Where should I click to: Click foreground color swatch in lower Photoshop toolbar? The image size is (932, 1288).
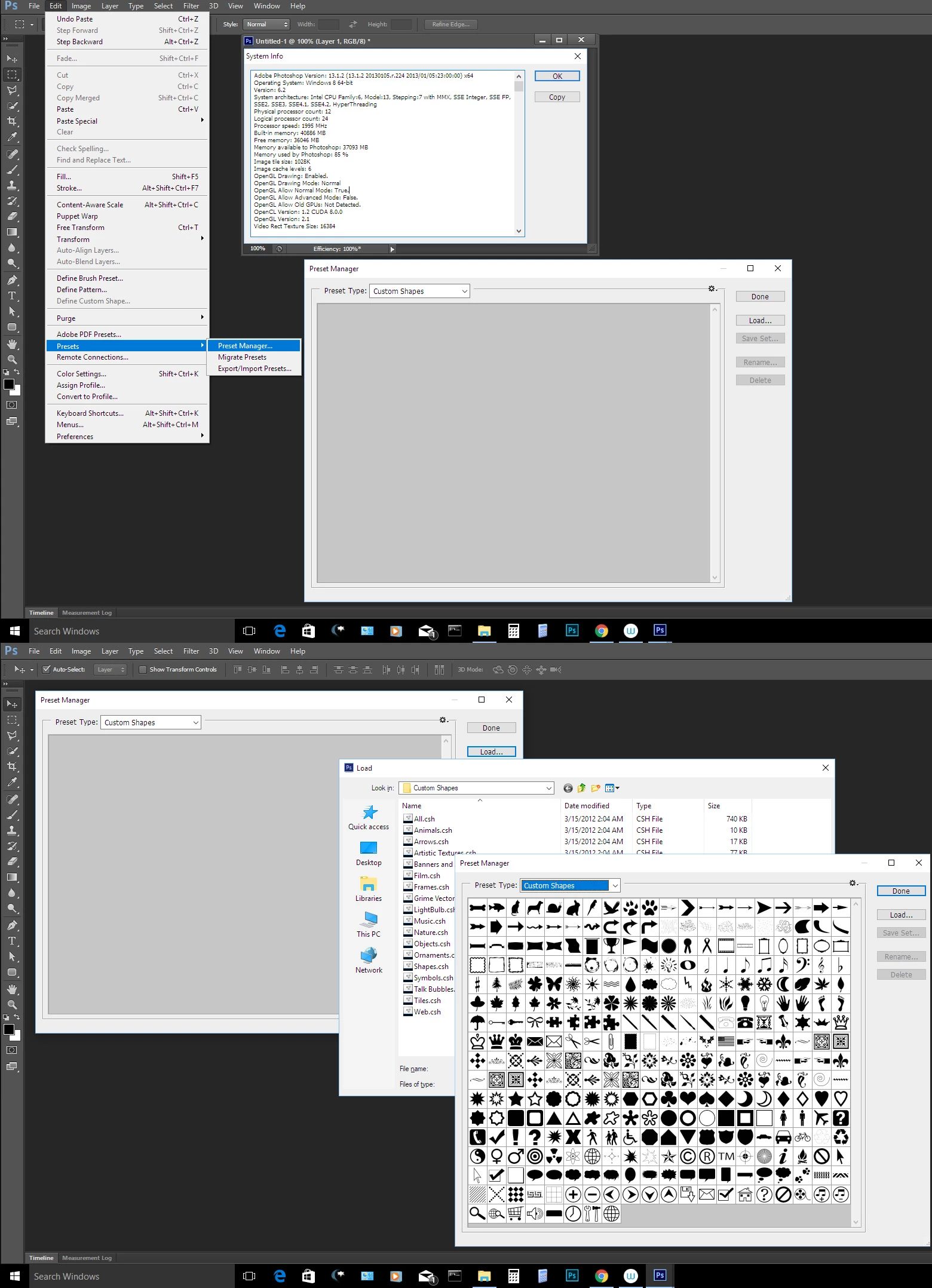9,1029
